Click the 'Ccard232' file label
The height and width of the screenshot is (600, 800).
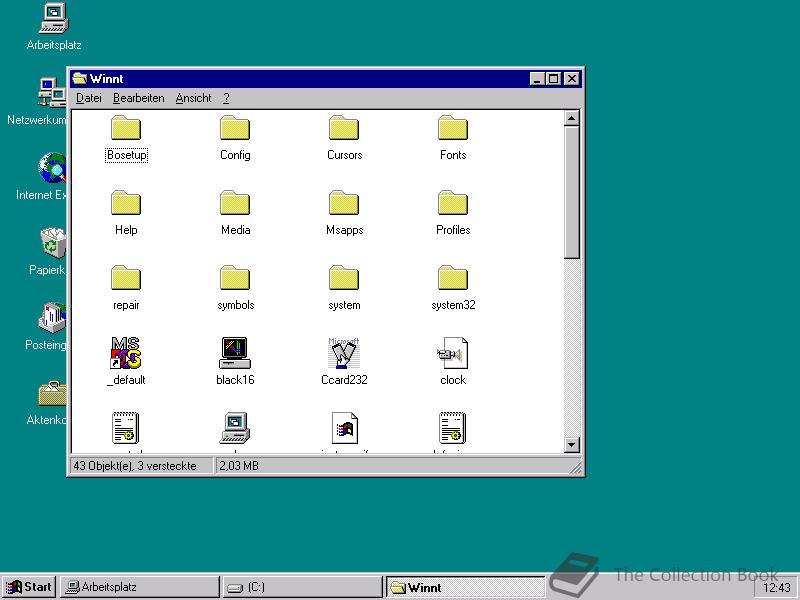click(x=344, y=380)
